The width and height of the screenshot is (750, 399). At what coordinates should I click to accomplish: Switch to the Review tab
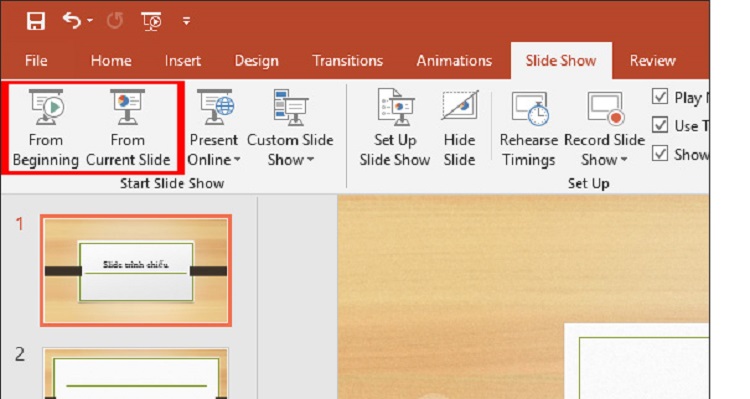(x=652, y=61)
